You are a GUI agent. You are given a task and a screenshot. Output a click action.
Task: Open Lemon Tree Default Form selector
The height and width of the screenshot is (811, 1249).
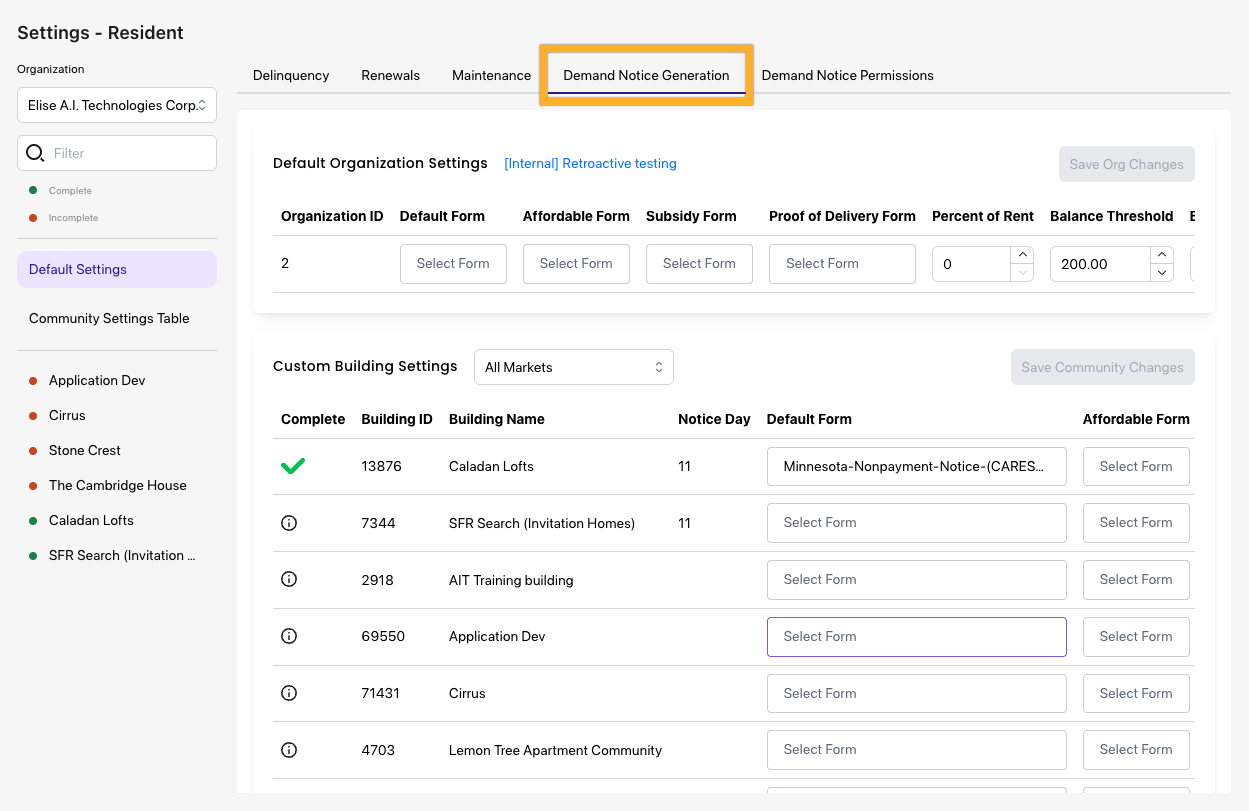click(917, 750)
